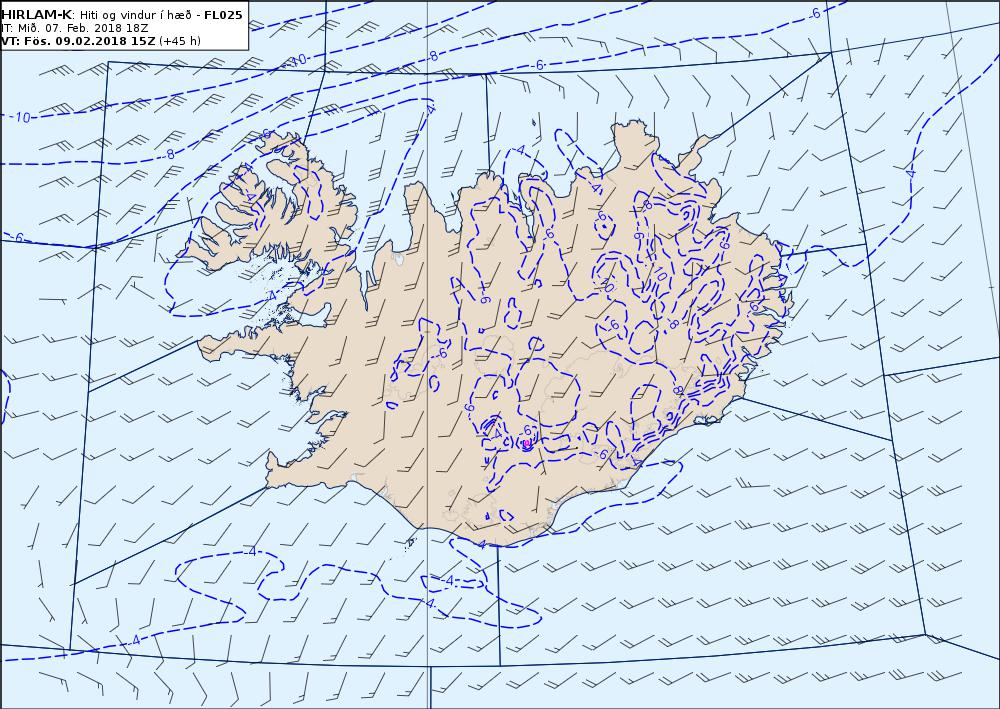Select the 'FL025' flight level label
Screen dimensions: 1000x709
click(223, 15)
